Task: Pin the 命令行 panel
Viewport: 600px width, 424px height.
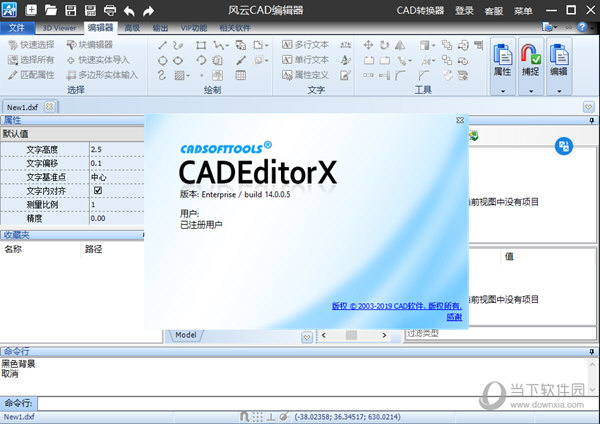Action: [x=592, y=351]
